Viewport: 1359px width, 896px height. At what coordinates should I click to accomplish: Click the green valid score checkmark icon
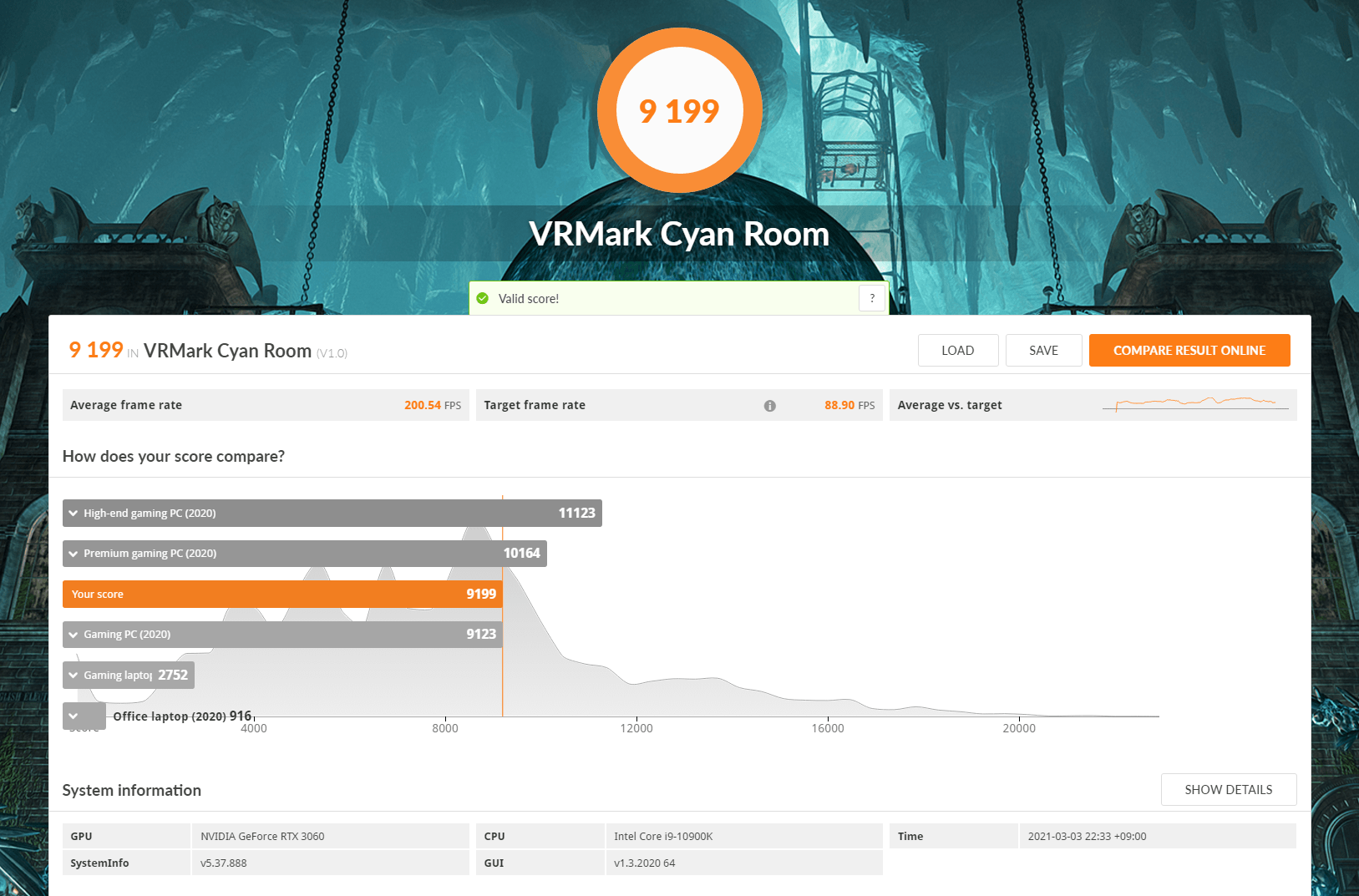(x=482, y=298)
